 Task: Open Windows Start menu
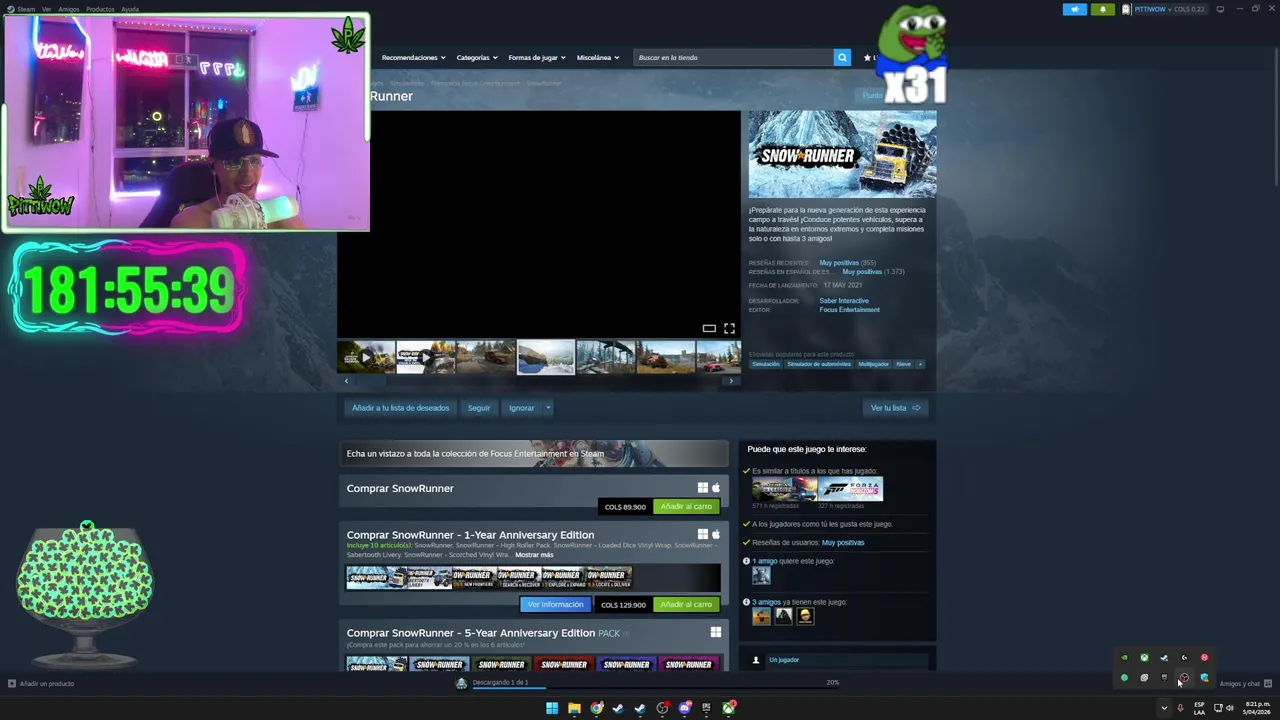(552, 708)
